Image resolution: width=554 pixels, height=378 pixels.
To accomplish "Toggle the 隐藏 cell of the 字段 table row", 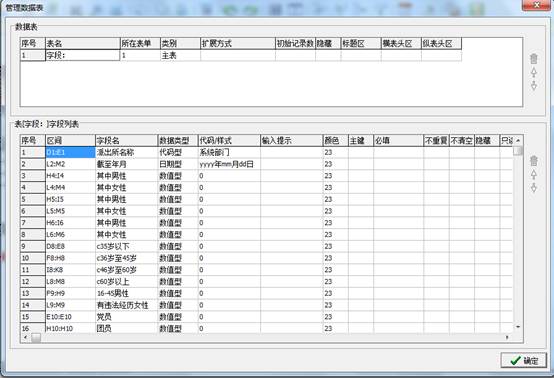I will [328, 55].
